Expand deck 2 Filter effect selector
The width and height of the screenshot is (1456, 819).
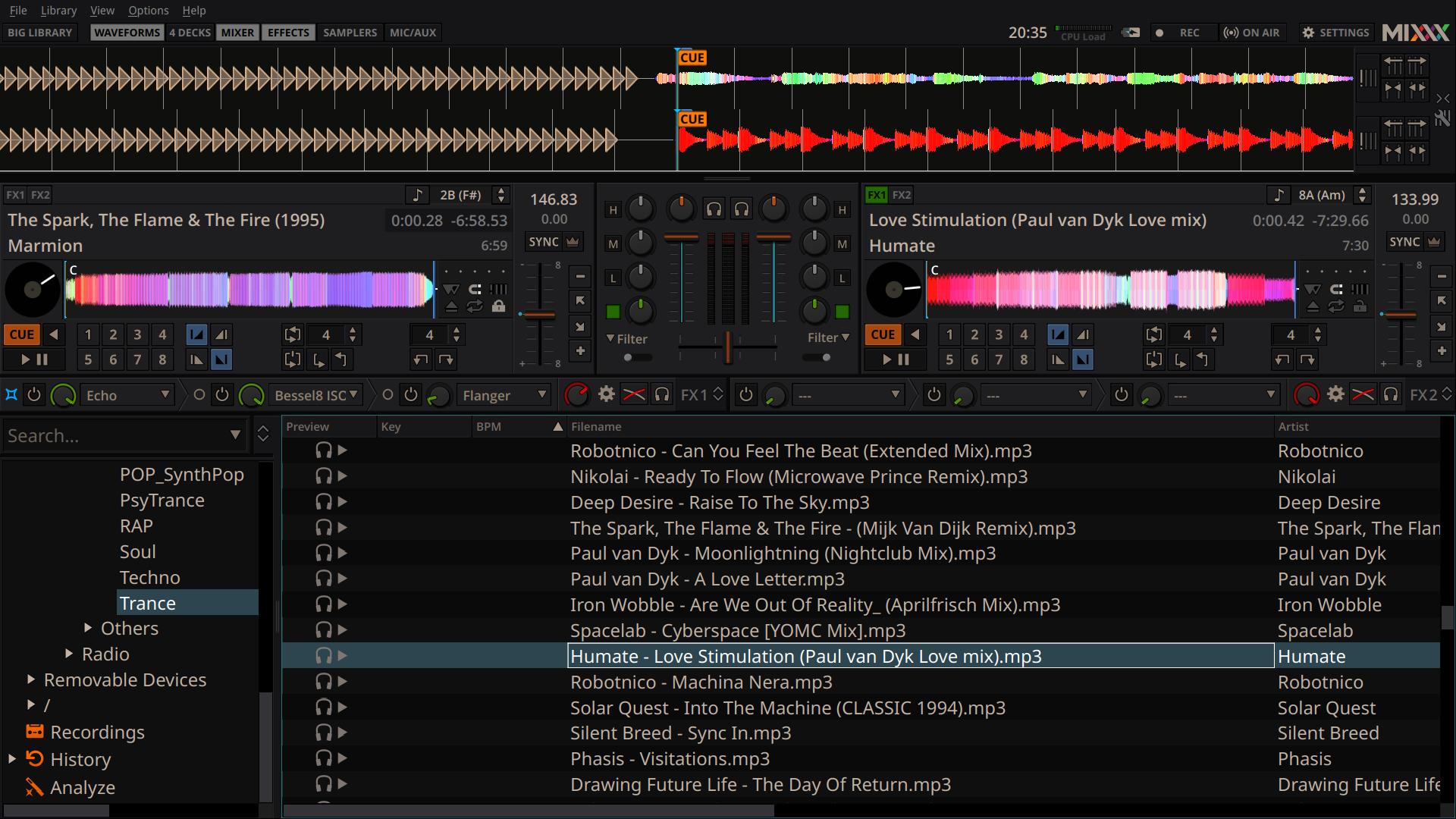(828, 337)
